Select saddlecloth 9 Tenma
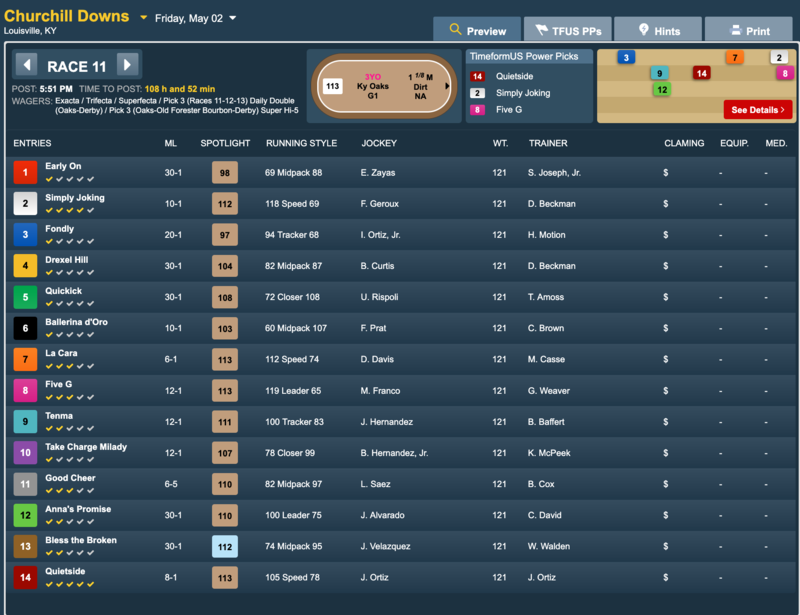800x615 pixels. point(25,422)
